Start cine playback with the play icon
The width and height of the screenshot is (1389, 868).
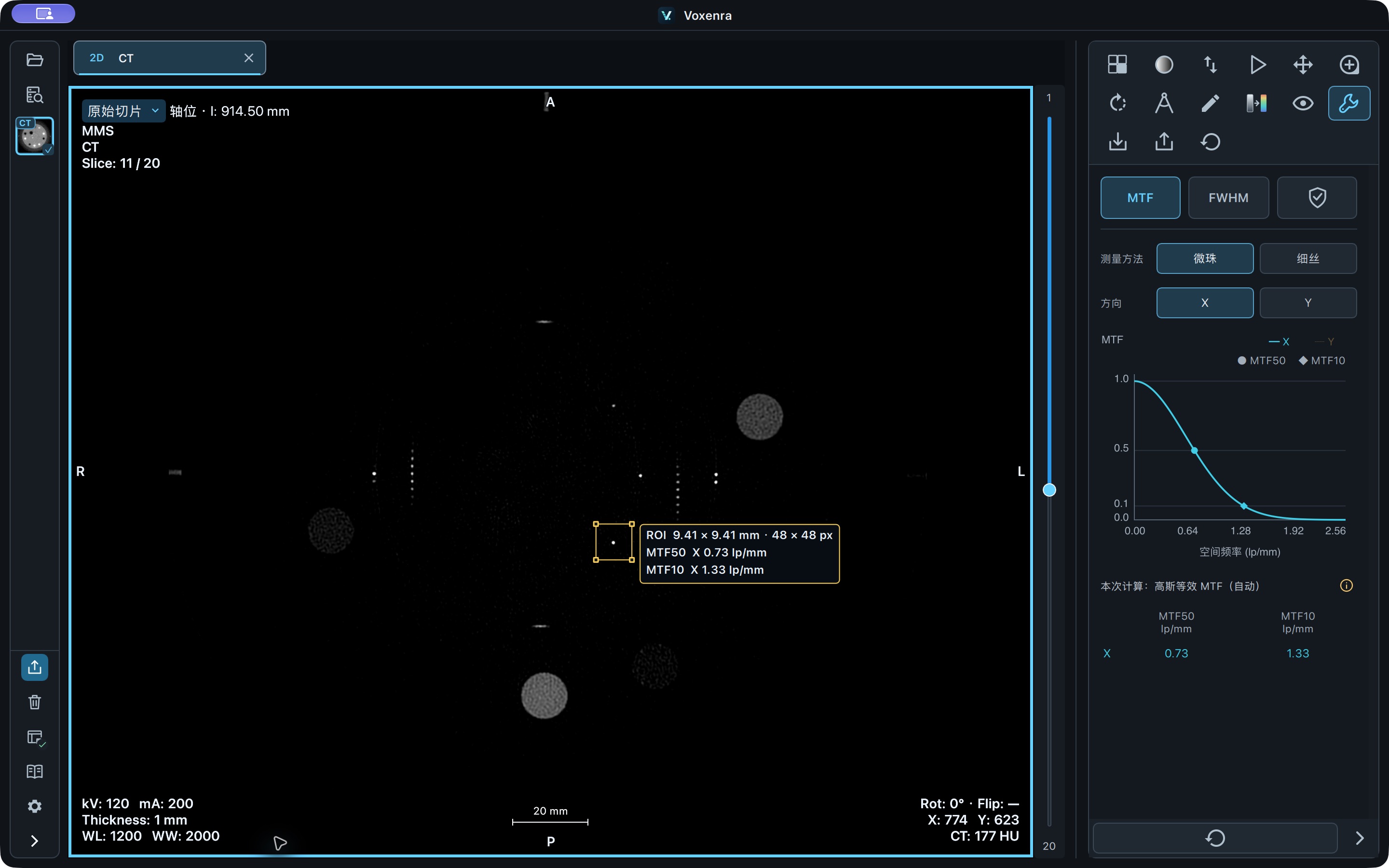coord(1257,64)
